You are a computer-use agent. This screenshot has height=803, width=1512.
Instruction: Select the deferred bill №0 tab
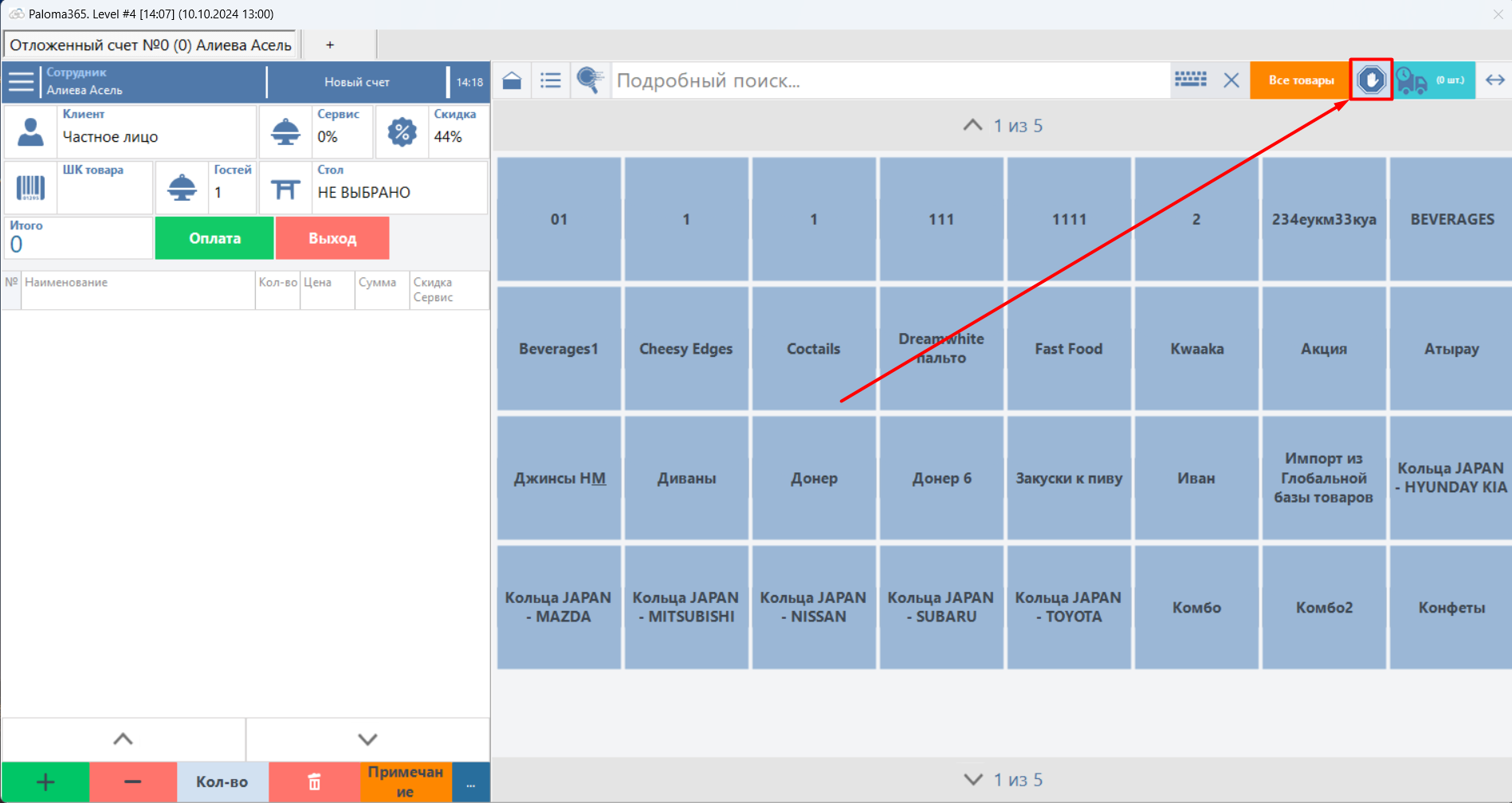(151, 45)
